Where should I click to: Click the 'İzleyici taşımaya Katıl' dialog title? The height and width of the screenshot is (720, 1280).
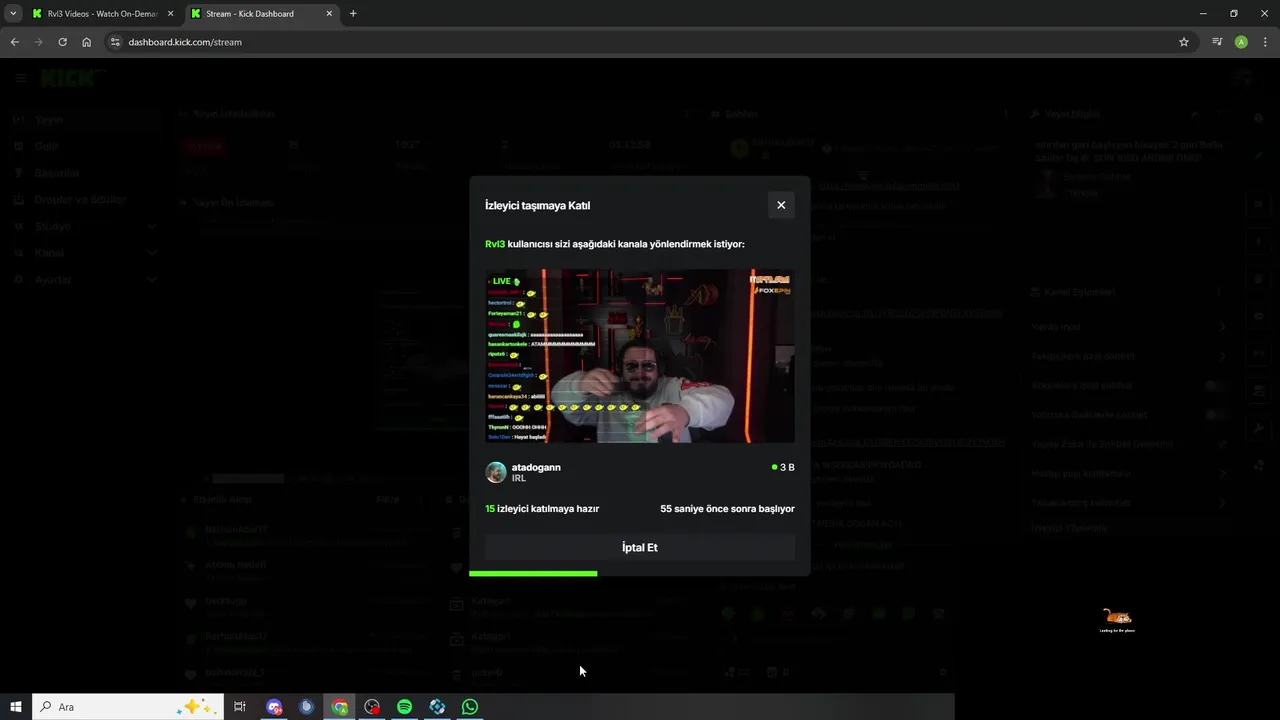537,205
